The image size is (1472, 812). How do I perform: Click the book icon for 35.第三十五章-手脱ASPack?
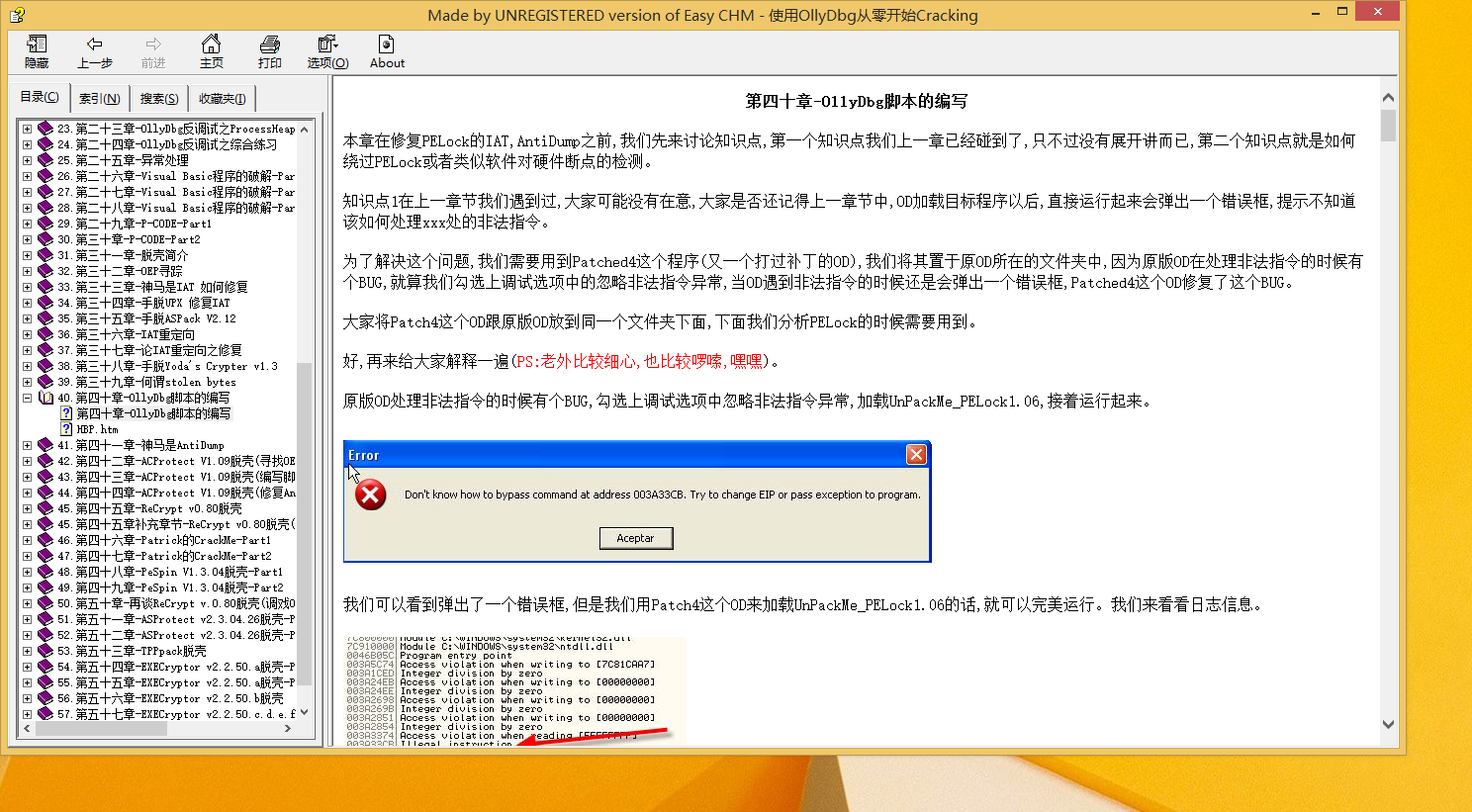click(x=46, y=318)
